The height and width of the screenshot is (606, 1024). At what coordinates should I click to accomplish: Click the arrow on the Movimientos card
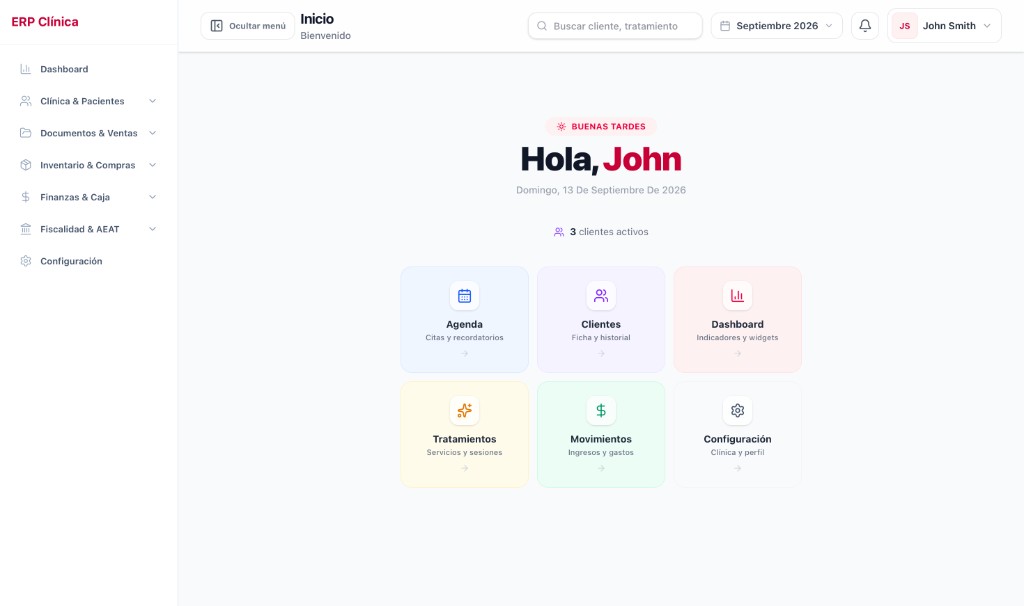[x=601, y=468]
